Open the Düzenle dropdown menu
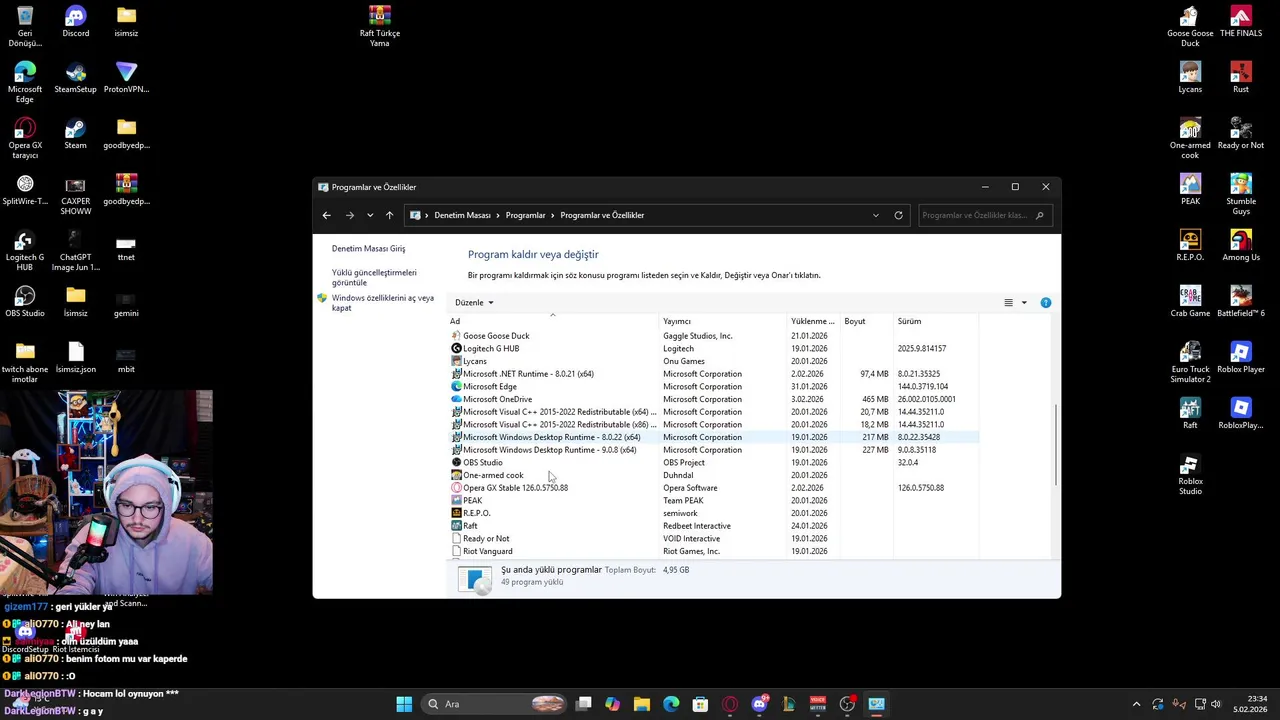This screenshot has width=1280, height=720. (x=474, y=302)
